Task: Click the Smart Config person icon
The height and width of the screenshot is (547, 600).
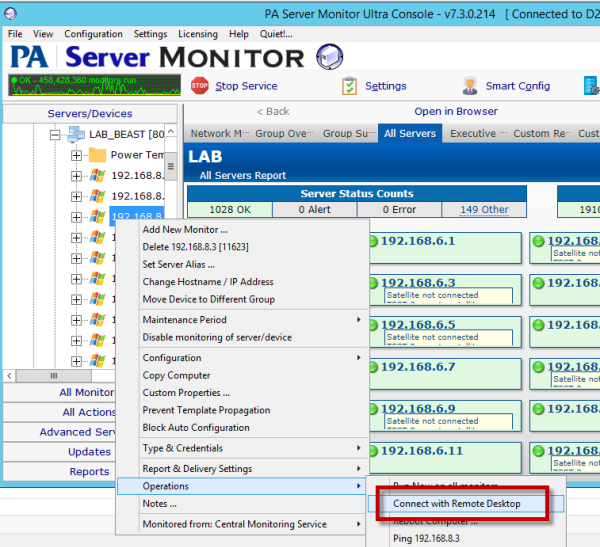Action: [x=470, y=86]
